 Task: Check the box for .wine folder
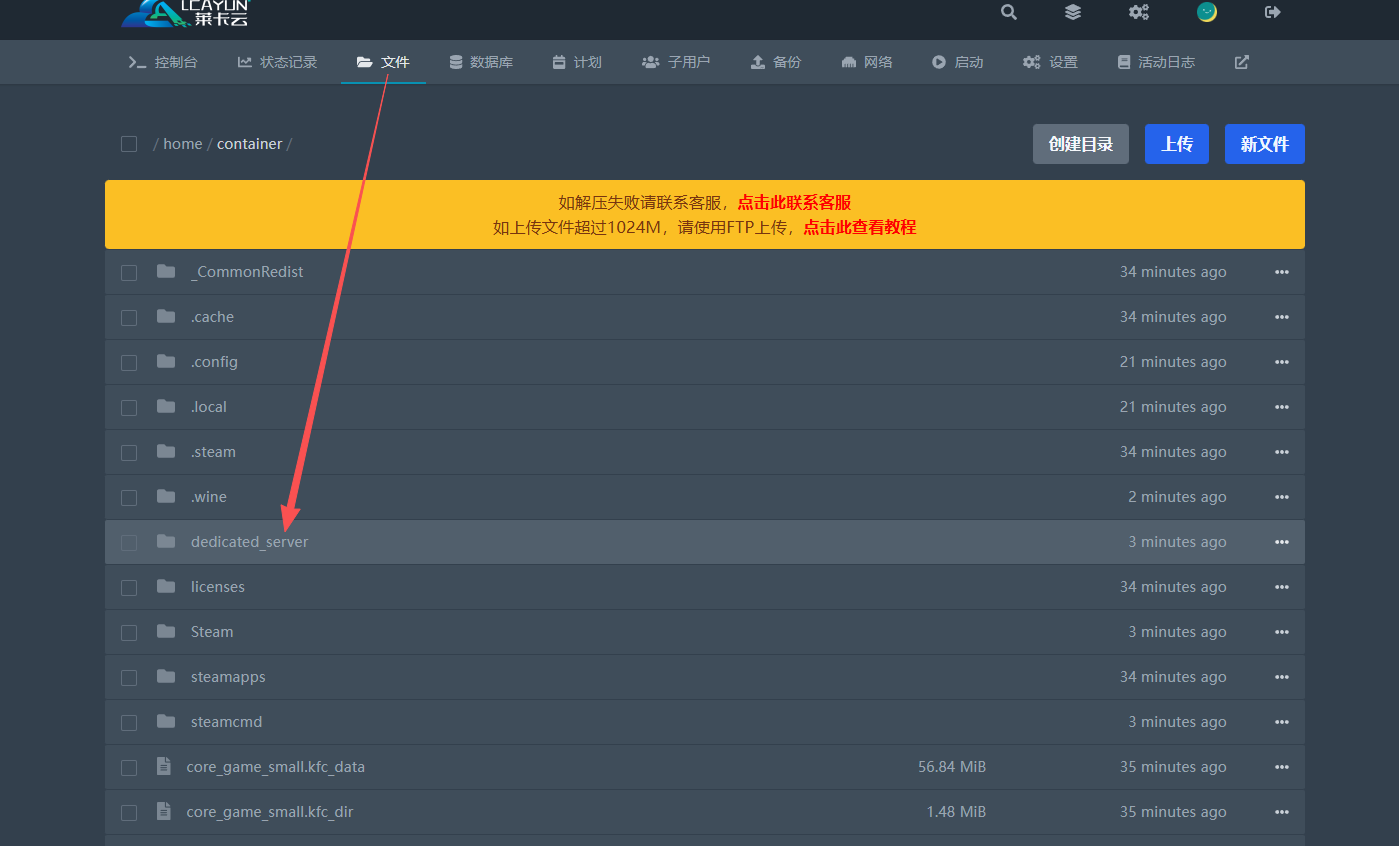coord(129,497)
